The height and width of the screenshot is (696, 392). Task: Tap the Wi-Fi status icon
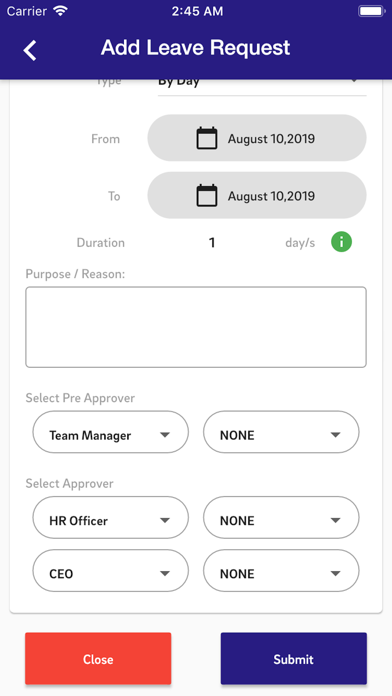point(60,11)
